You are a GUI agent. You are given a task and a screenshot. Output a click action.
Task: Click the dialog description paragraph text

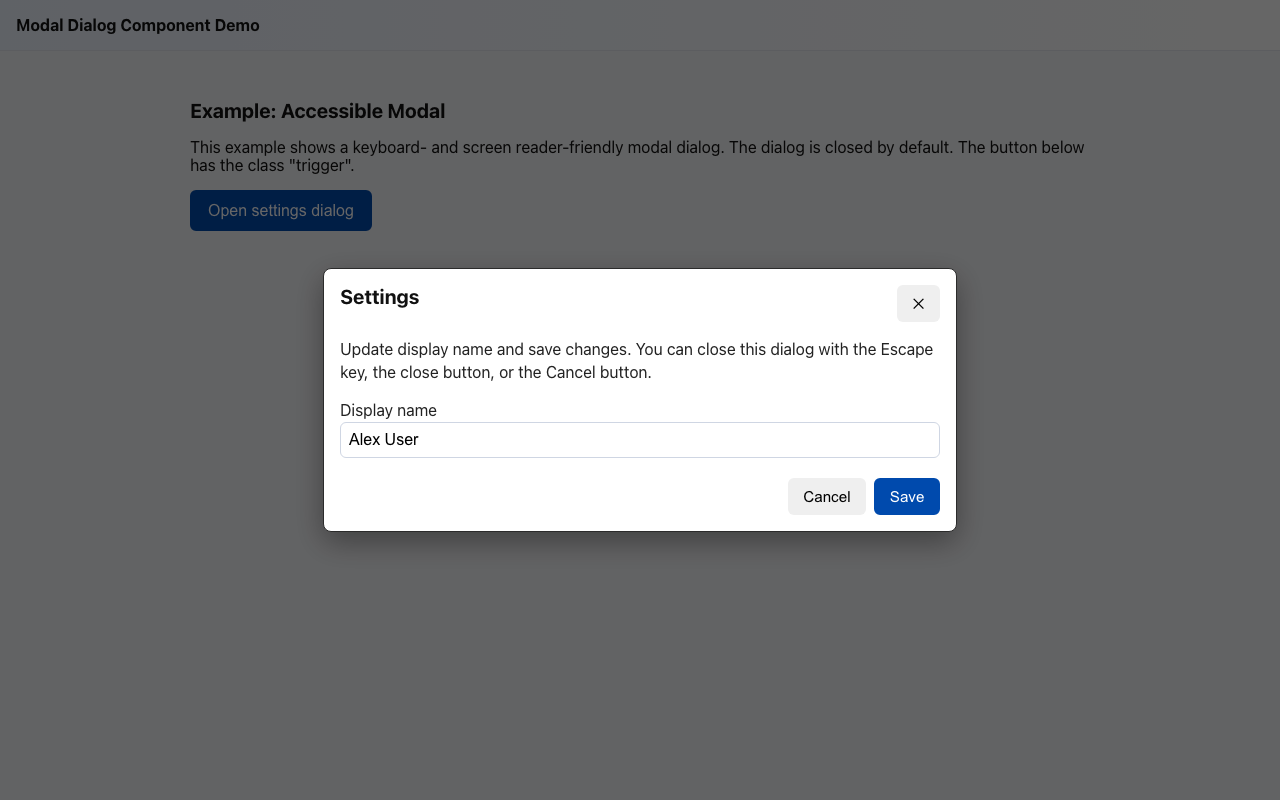click(636, 360)
